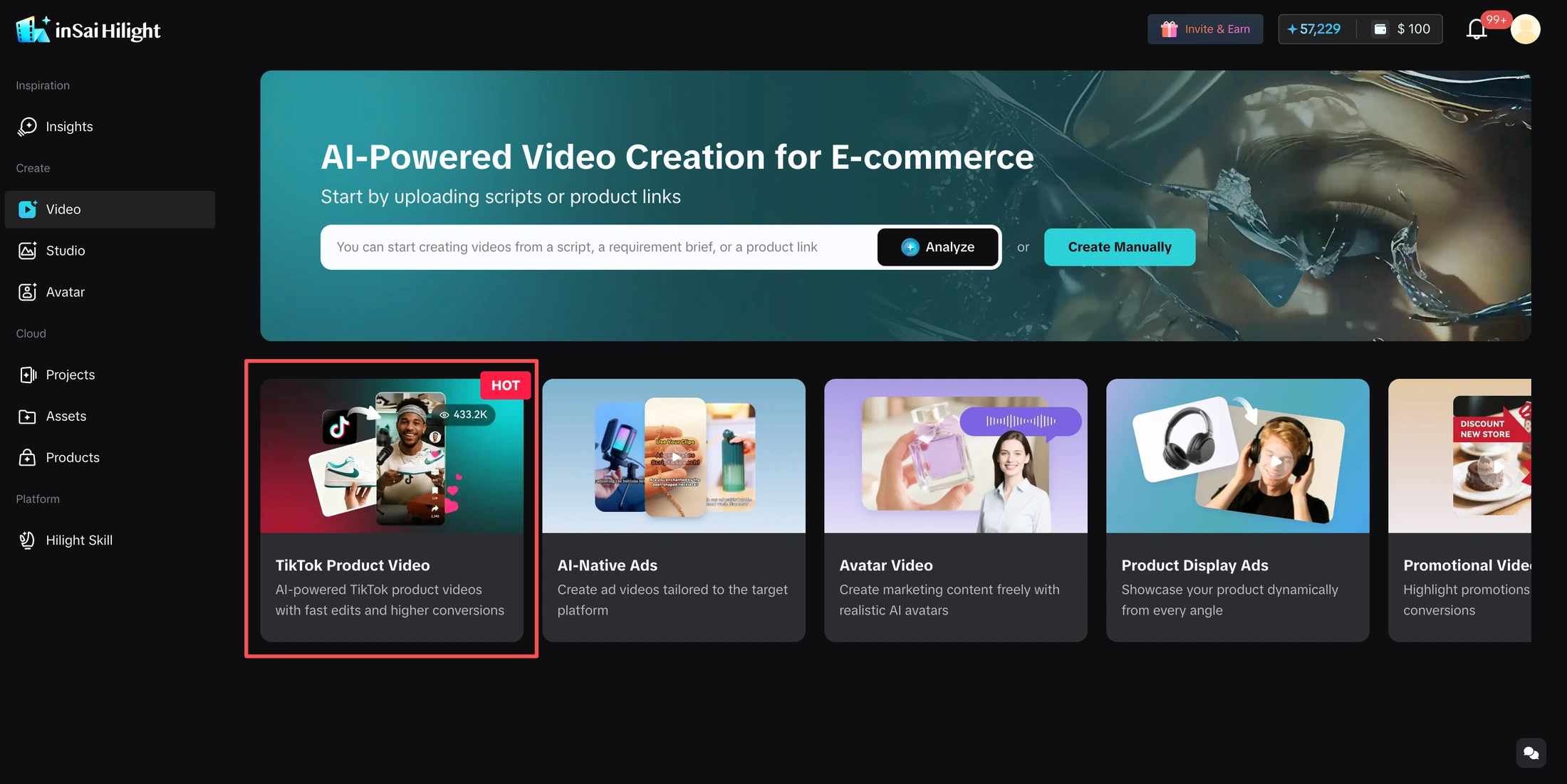Viewport: 1567px width, 784px height.
Task: Open notifications via the bell icon
Action: tap(1477, 30)
